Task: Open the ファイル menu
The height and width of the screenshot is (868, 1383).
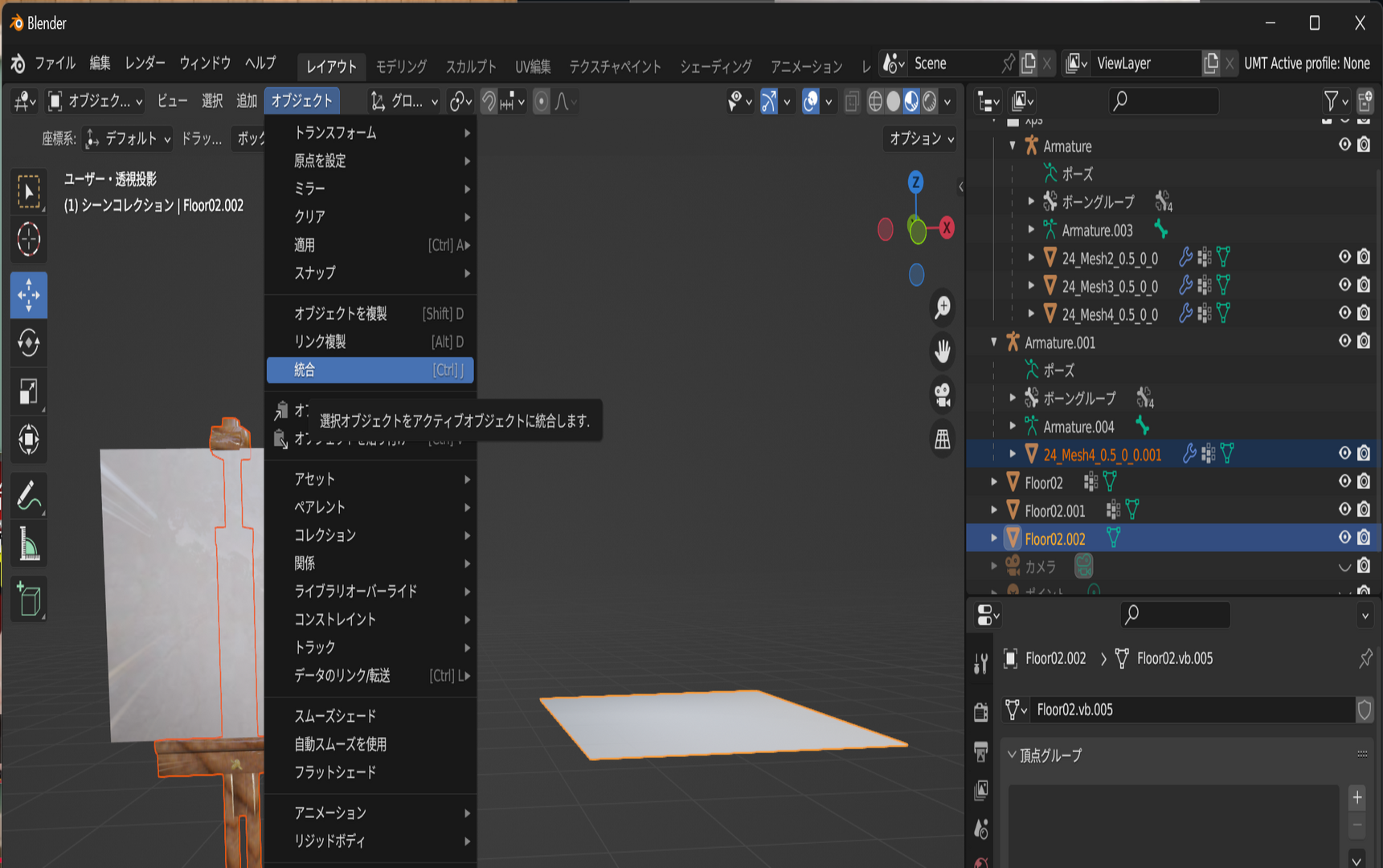Action: (55, 63)
